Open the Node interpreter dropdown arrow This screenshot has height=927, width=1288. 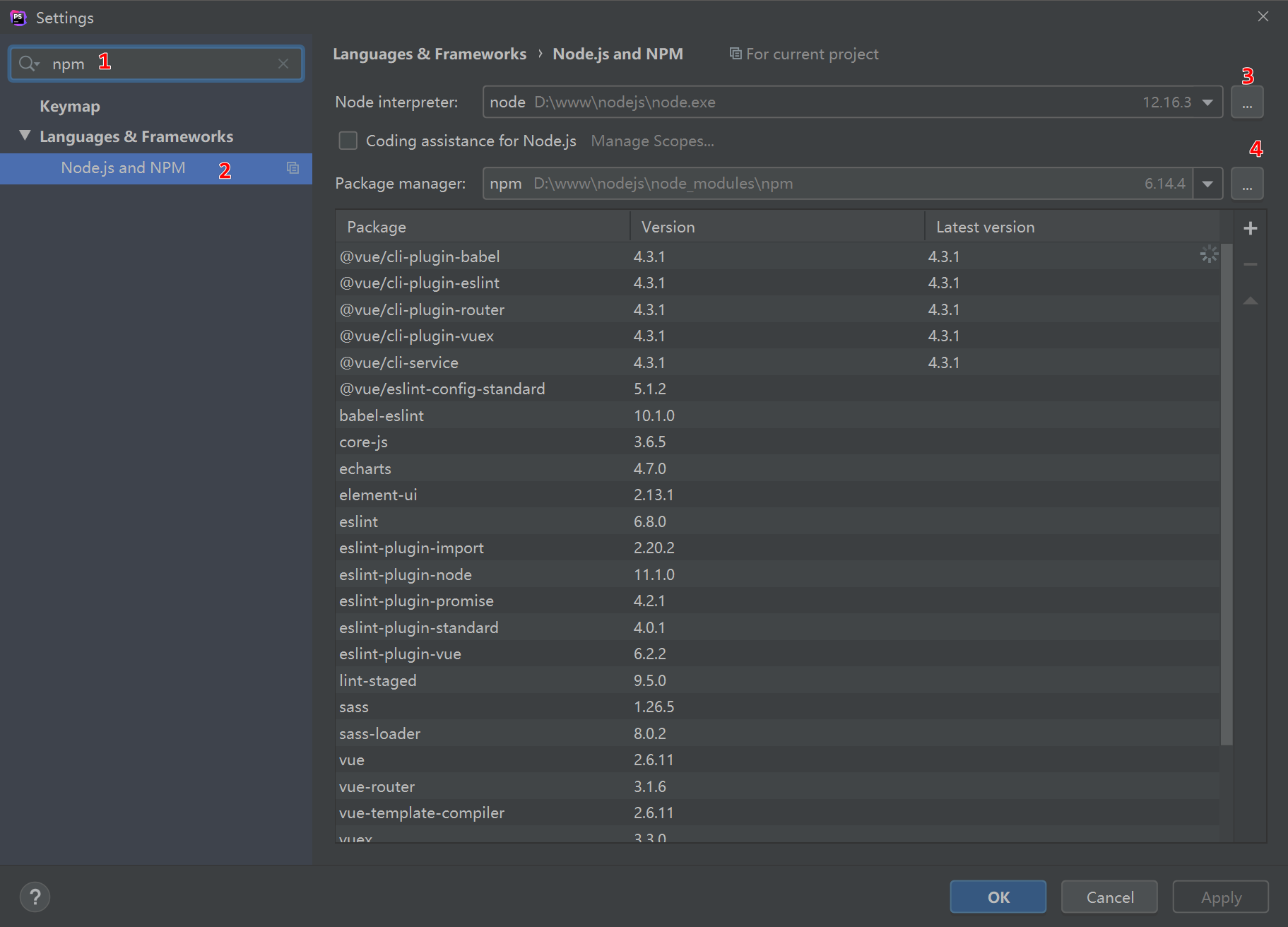tap(1208, 102)
